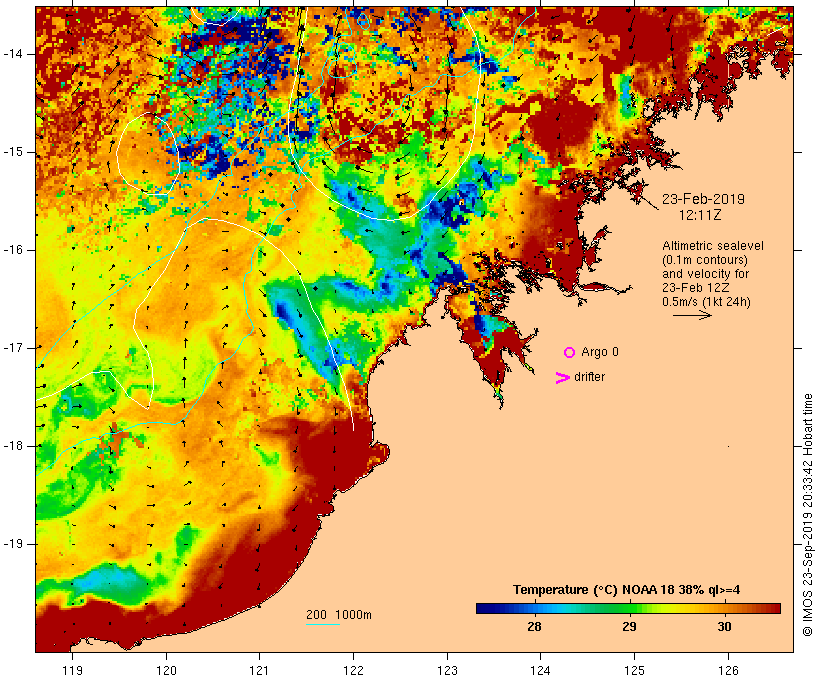Click the temperature color bar

[628, 608]
